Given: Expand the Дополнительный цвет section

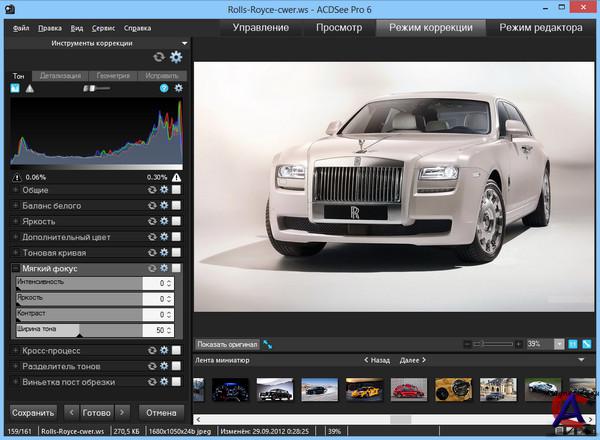Looking at the screenshot, I should [x=15, y=237].
